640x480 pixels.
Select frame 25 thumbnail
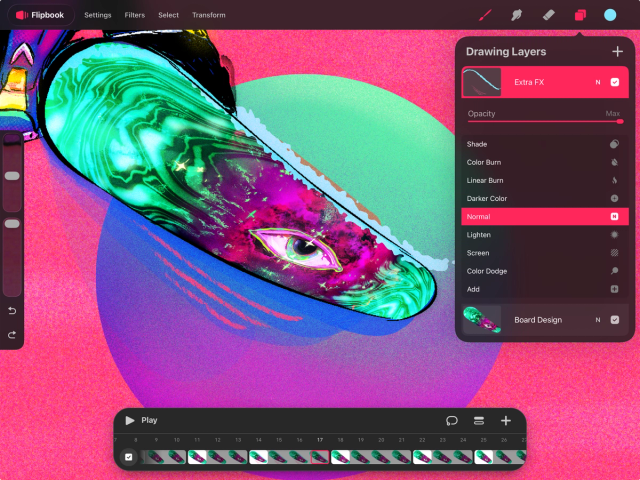(x=484, y=457)
